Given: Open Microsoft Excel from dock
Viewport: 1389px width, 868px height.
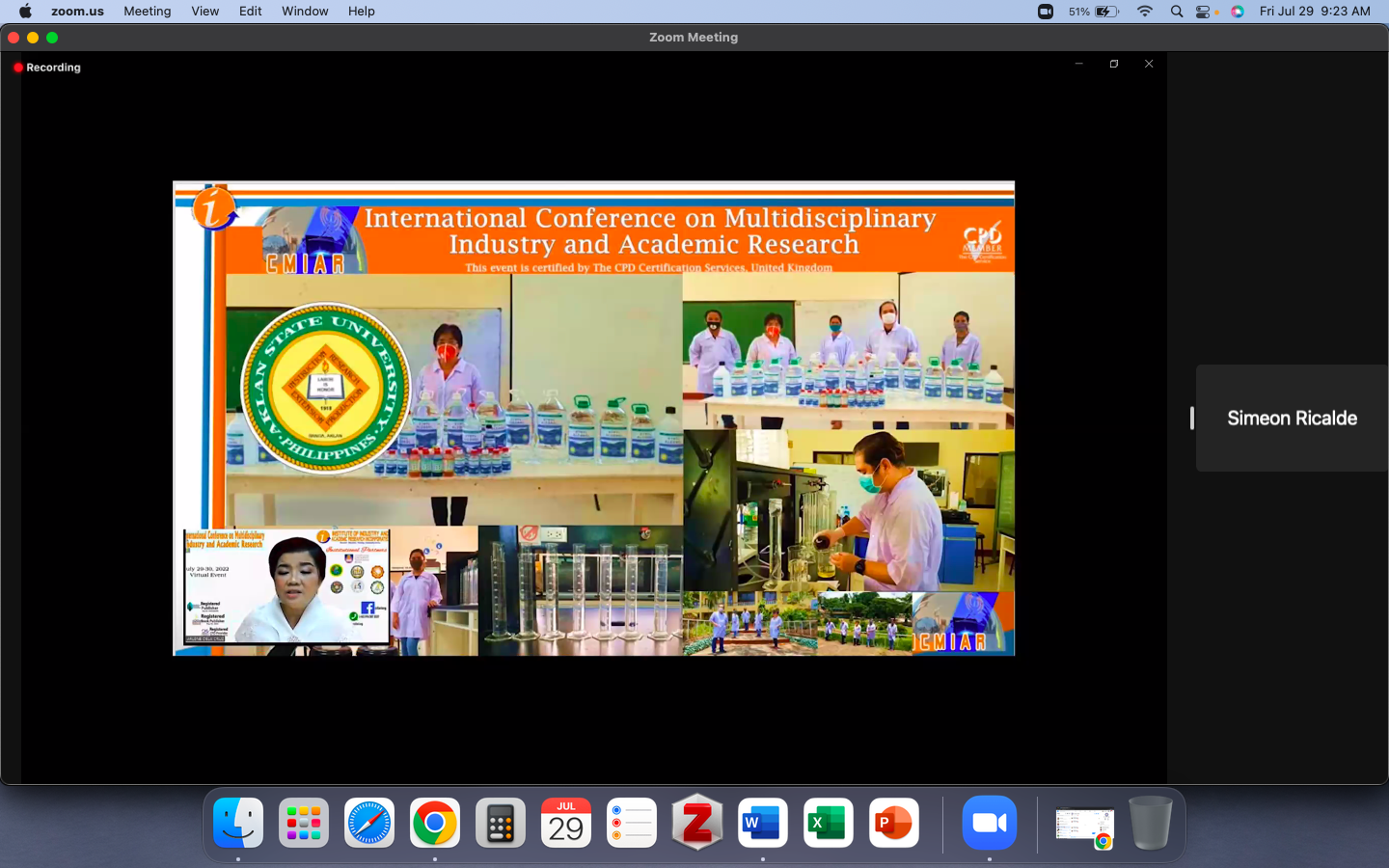Looking at the screenshot, I should click(828, 823).
